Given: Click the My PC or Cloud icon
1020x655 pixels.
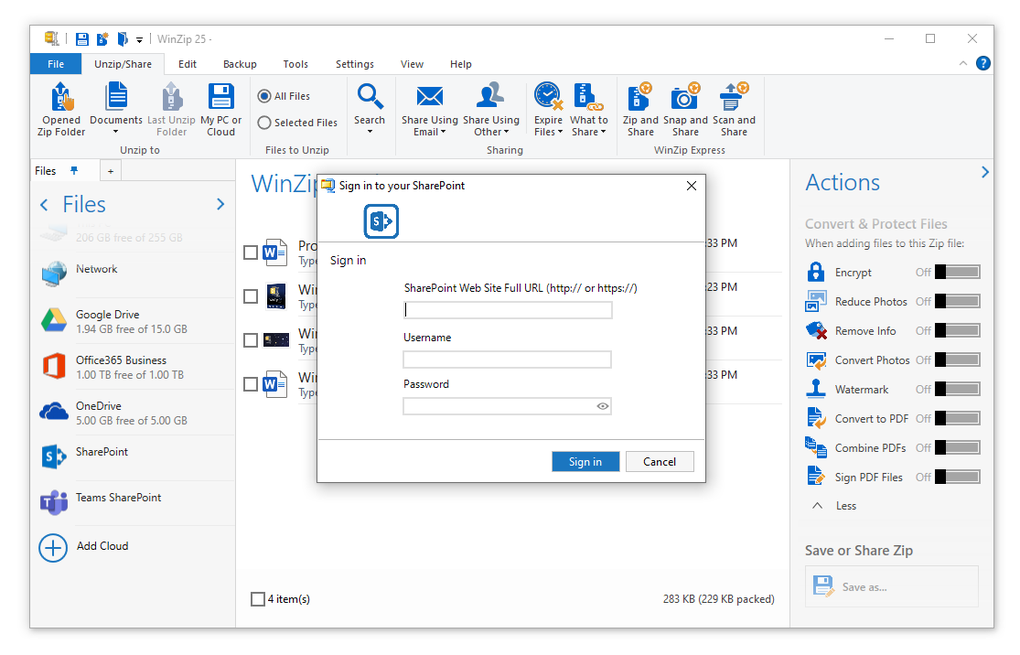Looking at the screenshot, I should coord(221,97).
